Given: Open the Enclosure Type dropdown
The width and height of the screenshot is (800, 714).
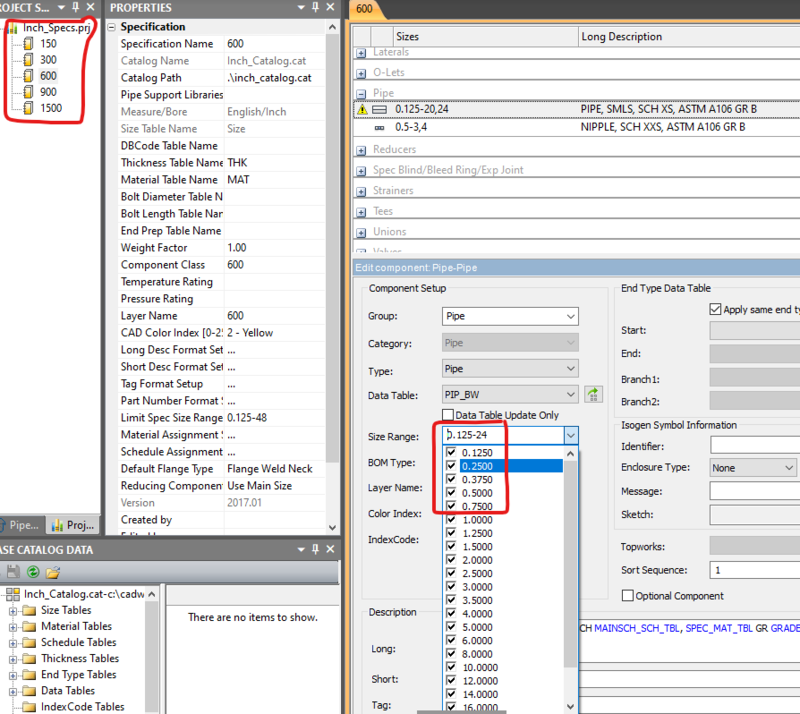Looking at the screenshot, I should 752,468.
